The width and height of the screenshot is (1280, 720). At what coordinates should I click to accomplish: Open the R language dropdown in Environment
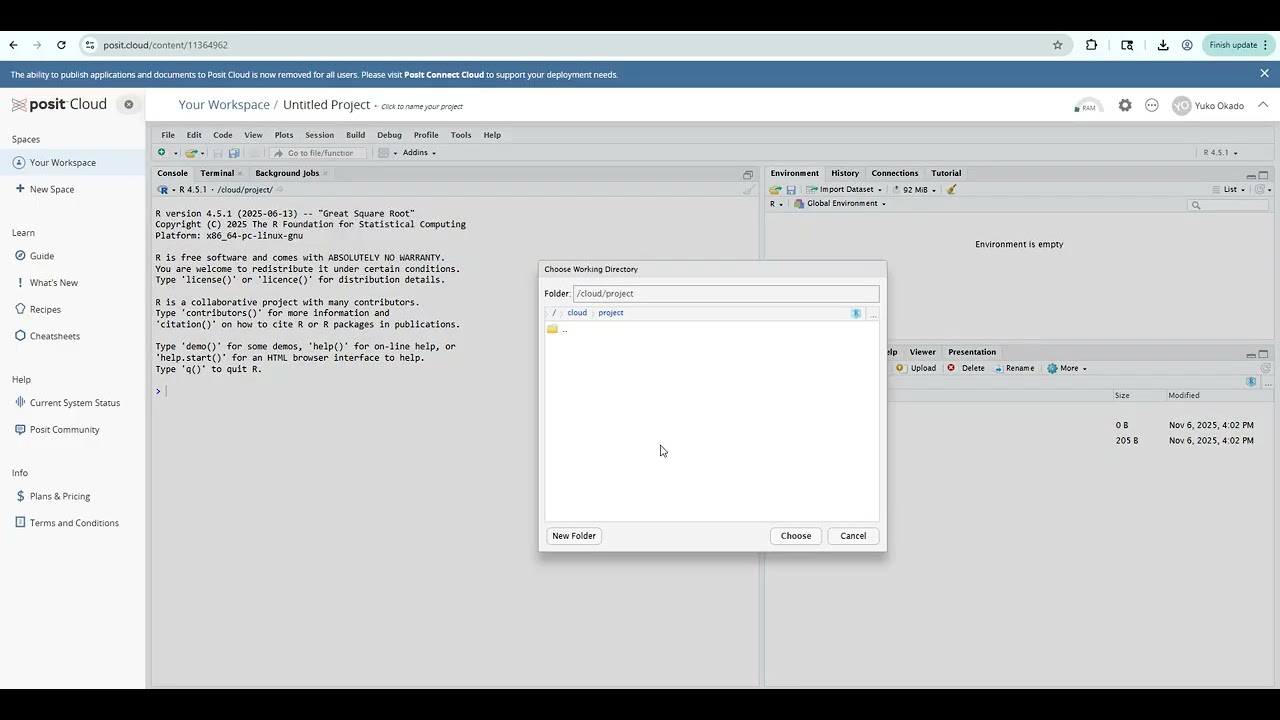[x=776, y=204]
